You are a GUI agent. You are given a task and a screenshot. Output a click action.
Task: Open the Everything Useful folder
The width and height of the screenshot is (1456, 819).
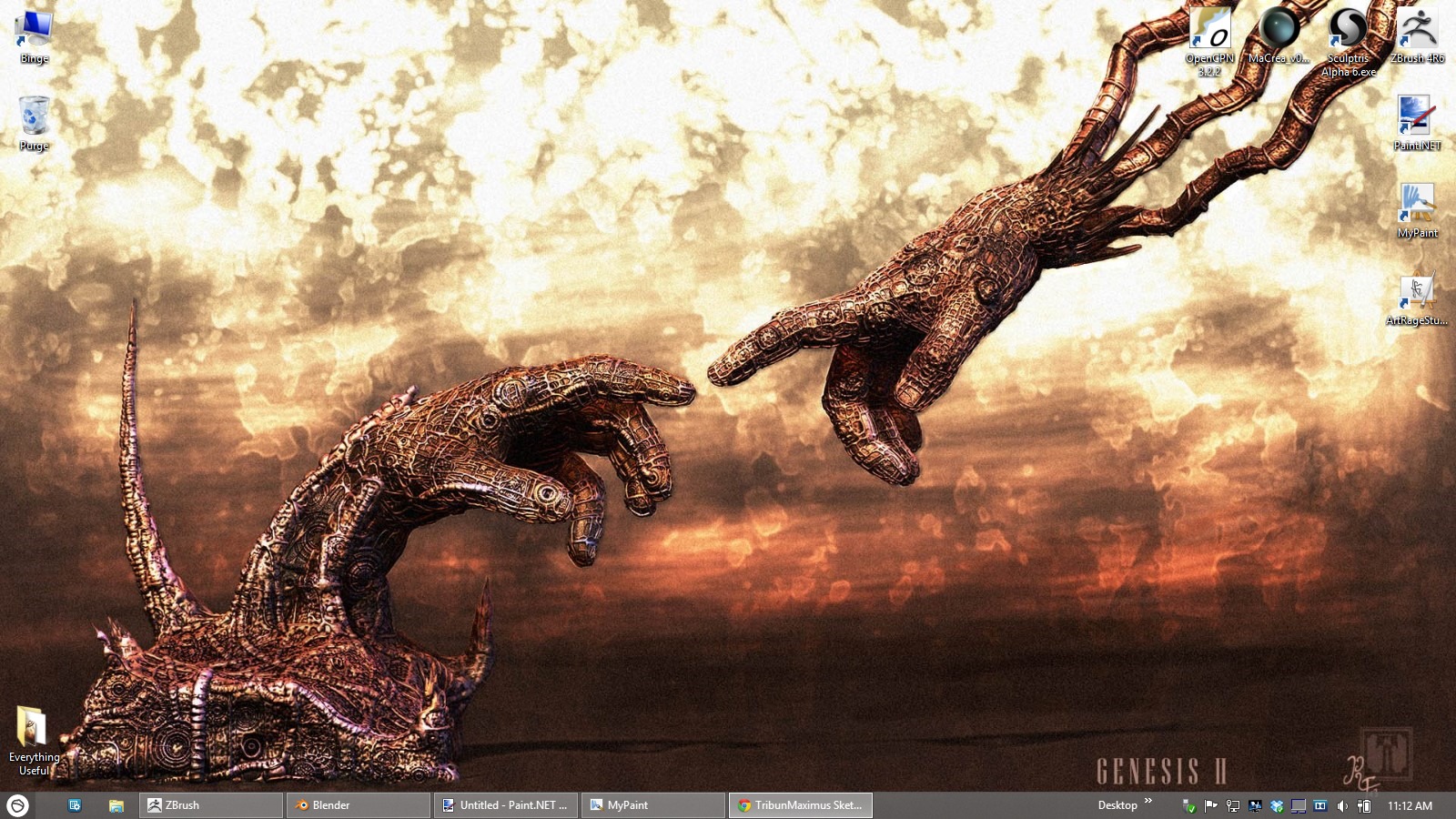[x=34, y=740]
